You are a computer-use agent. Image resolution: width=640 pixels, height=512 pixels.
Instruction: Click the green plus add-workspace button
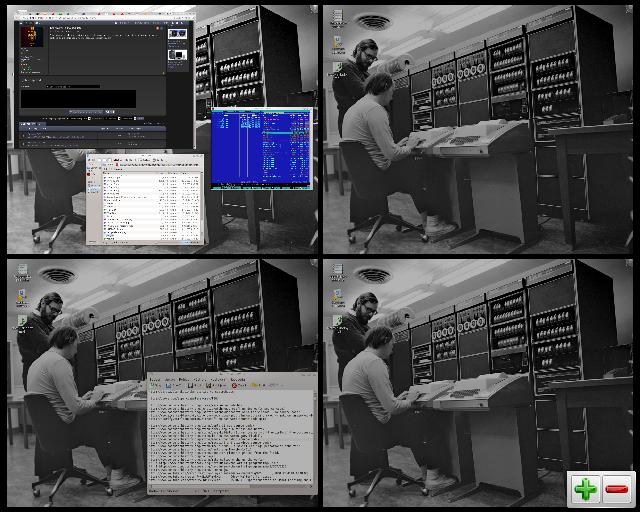pos(586,490)
